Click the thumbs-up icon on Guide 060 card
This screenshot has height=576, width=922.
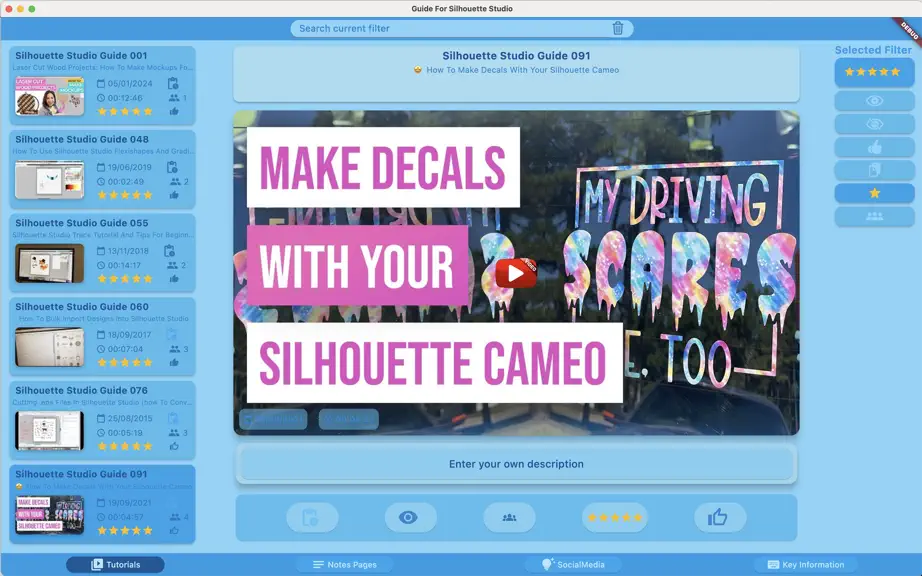coord(174,362)
